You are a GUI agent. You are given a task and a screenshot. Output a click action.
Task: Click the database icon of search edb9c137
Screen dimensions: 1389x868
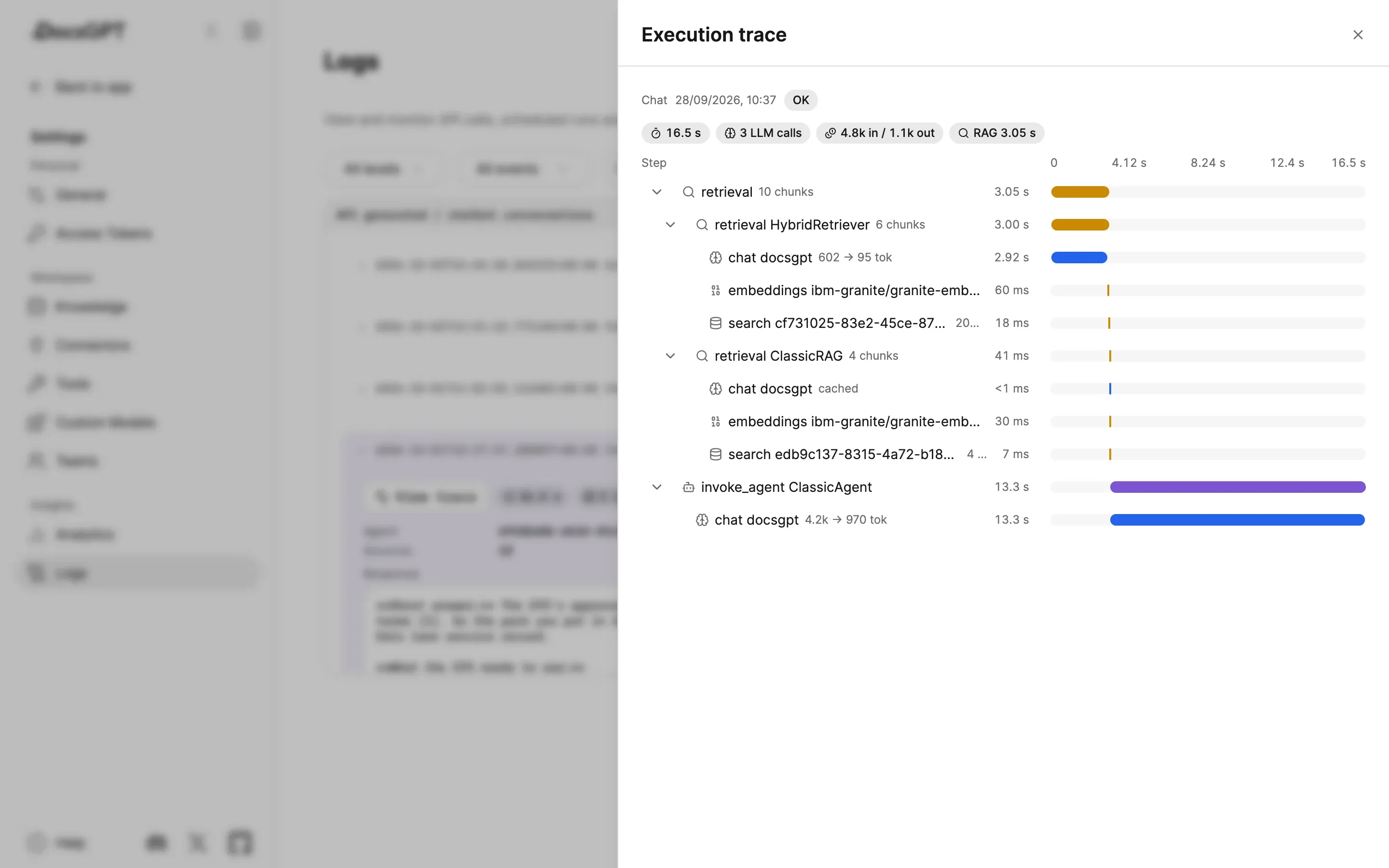pyautogui.click(x=715, y=454)
